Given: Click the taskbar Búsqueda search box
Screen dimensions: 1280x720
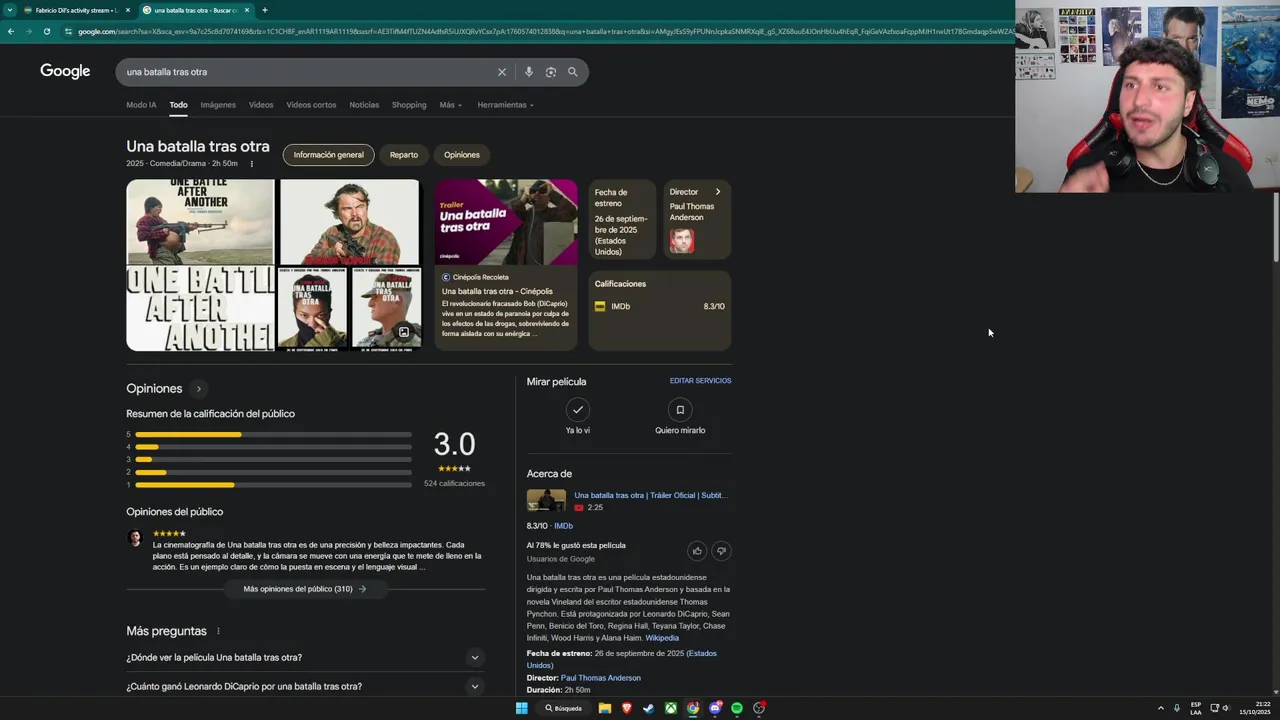Looking at the screenshot, I should pyautogui.click(x=563, y=708).
